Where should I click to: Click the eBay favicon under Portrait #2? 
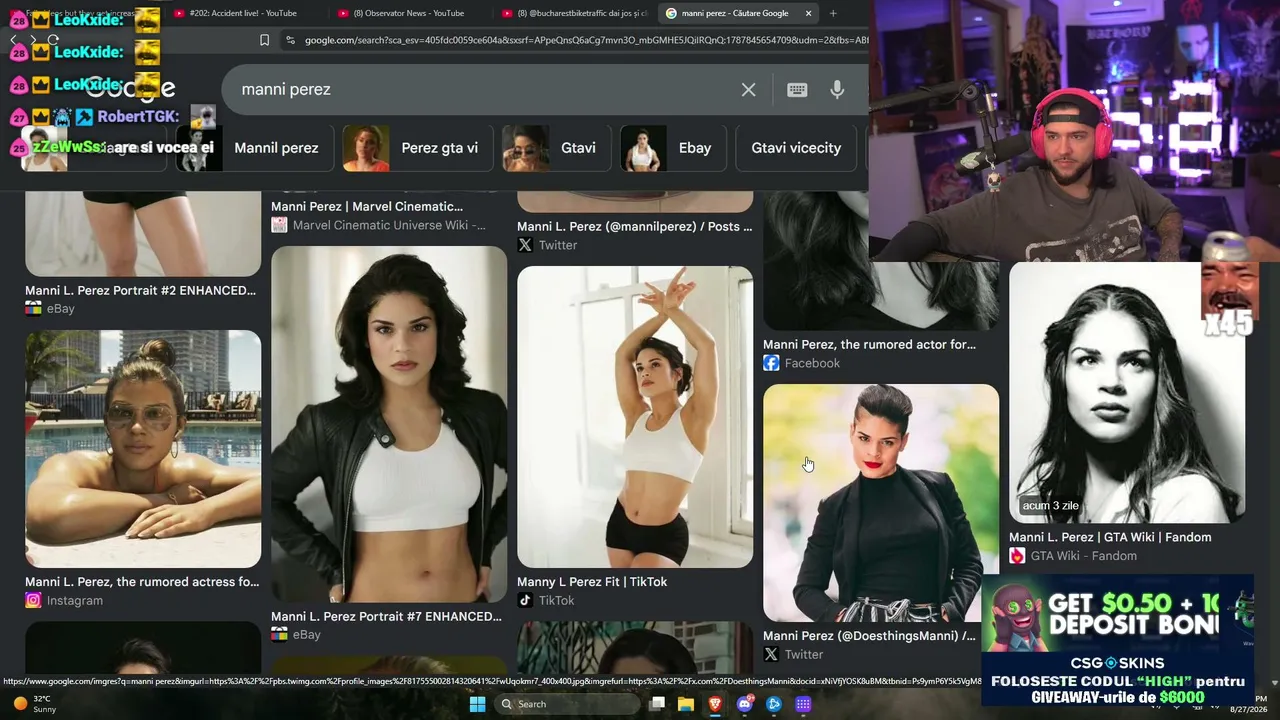(x=33, y=309)
